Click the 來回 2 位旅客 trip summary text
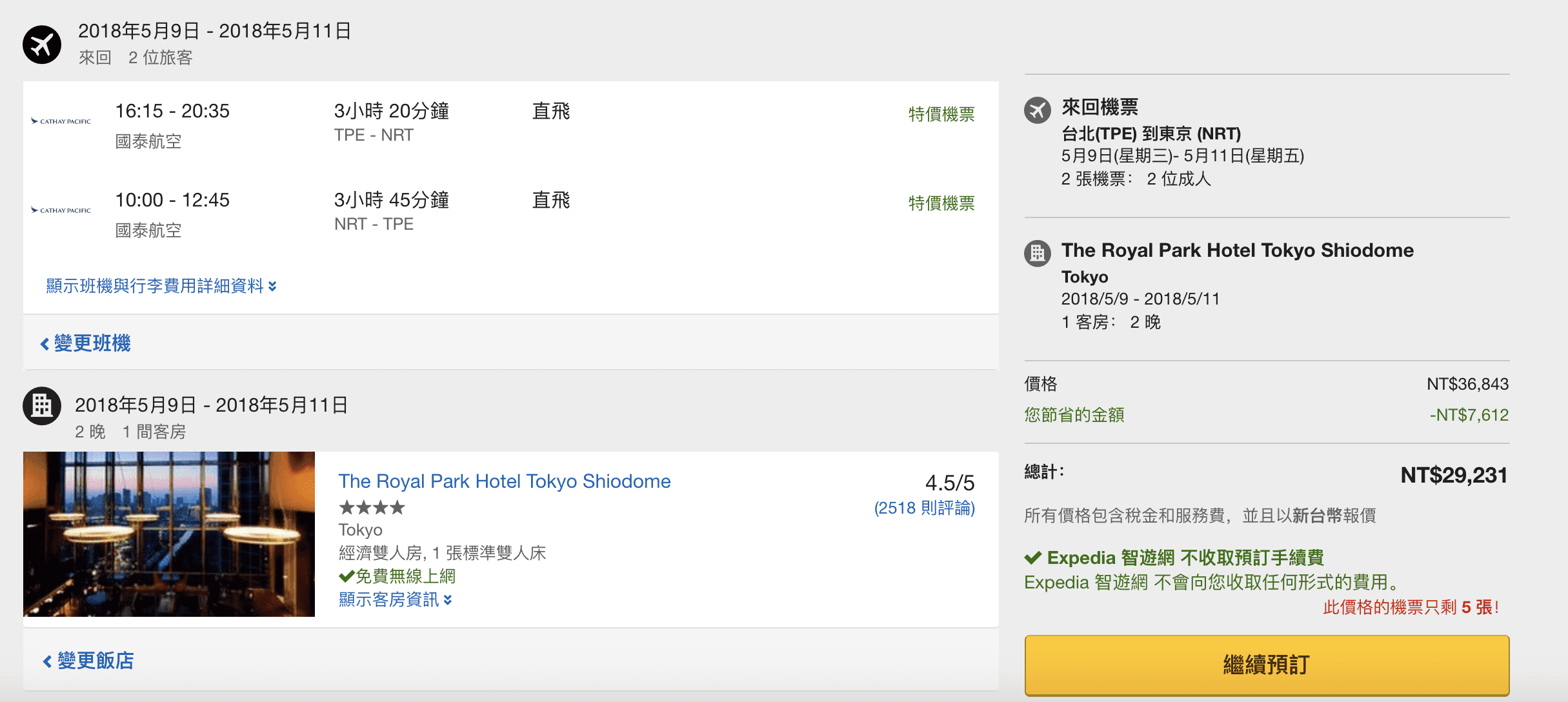 click(x=136, y=57)
